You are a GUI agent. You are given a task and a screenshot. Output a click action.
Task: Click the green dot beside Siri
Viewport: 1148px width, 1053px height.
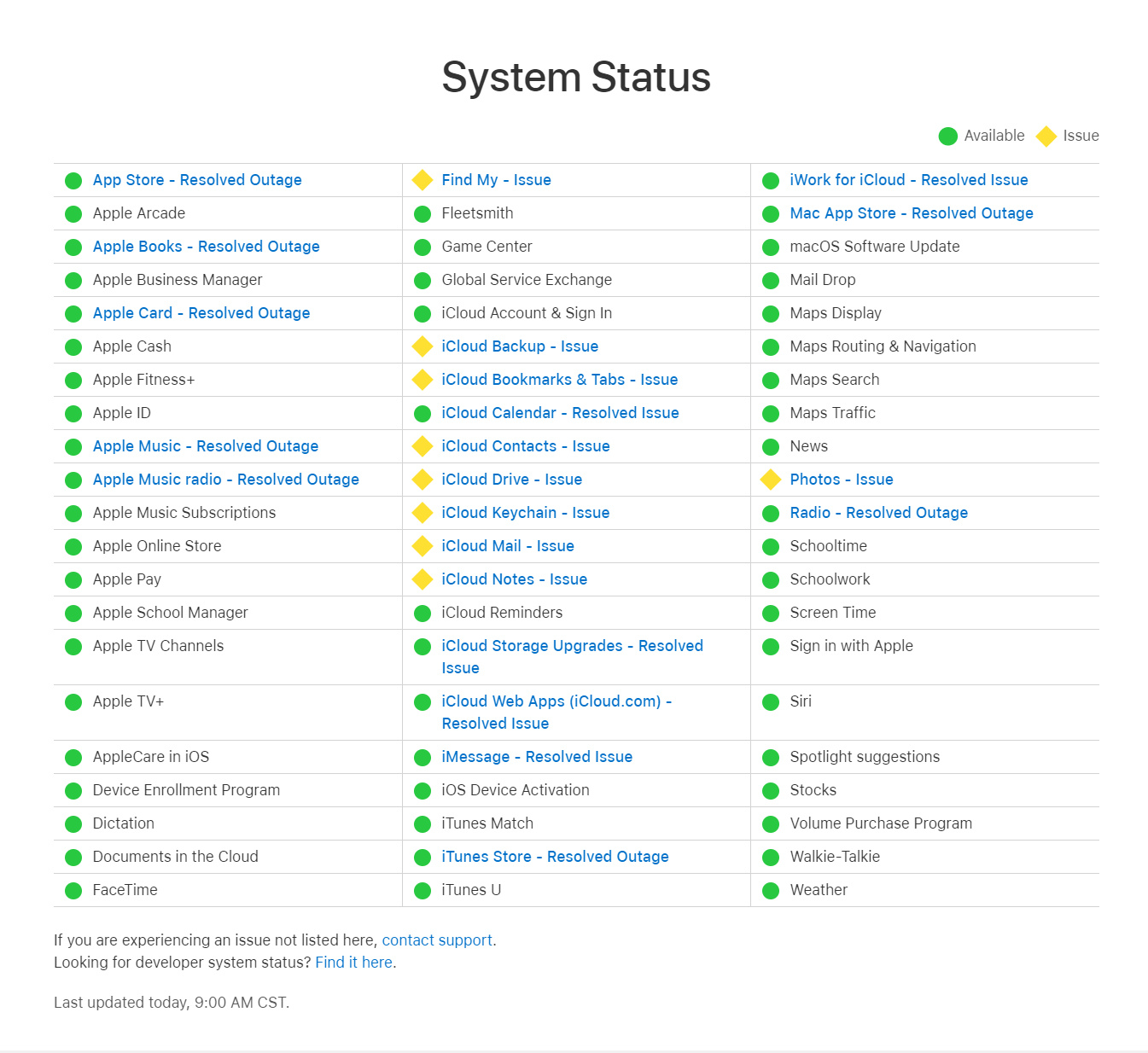[771, 702]
